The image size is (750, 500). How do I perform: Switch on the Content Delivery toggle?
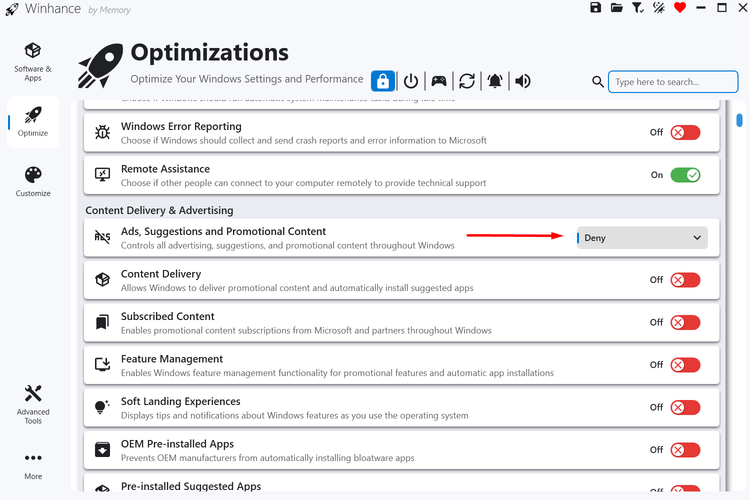coord(685,280)
